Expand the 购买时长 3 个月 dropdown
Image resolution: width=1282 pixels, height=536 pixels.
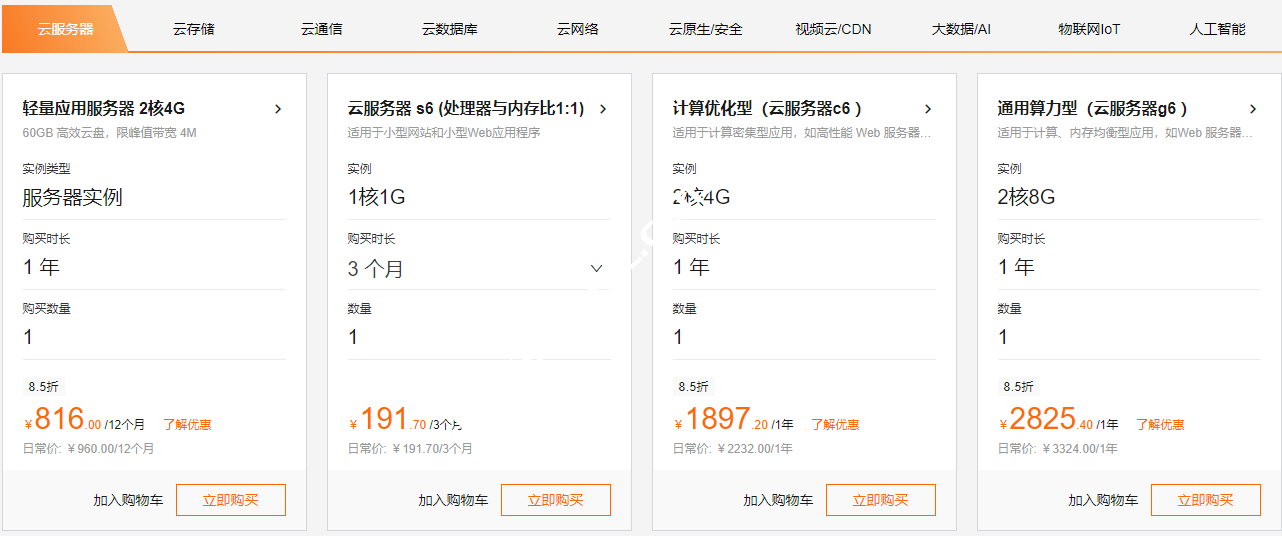tap(596, 268)
